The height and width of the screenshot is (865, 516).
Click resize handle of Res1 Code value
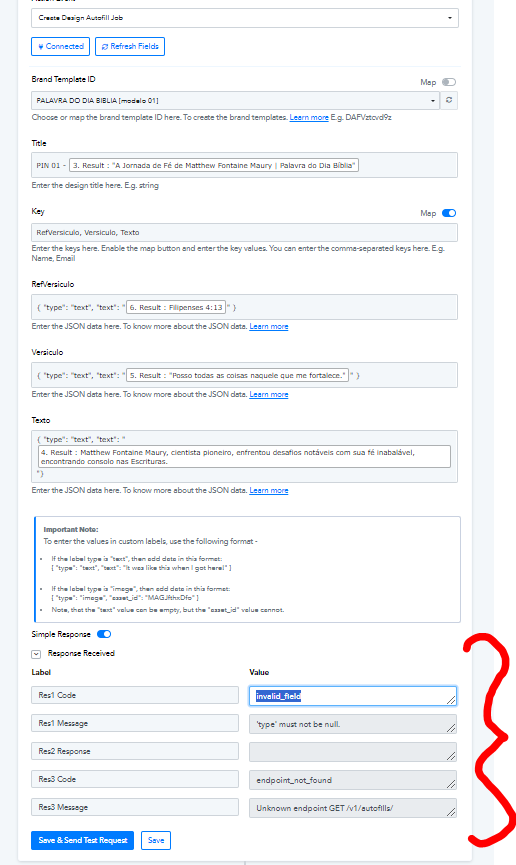pyautogui.click(x=451, y=700)
